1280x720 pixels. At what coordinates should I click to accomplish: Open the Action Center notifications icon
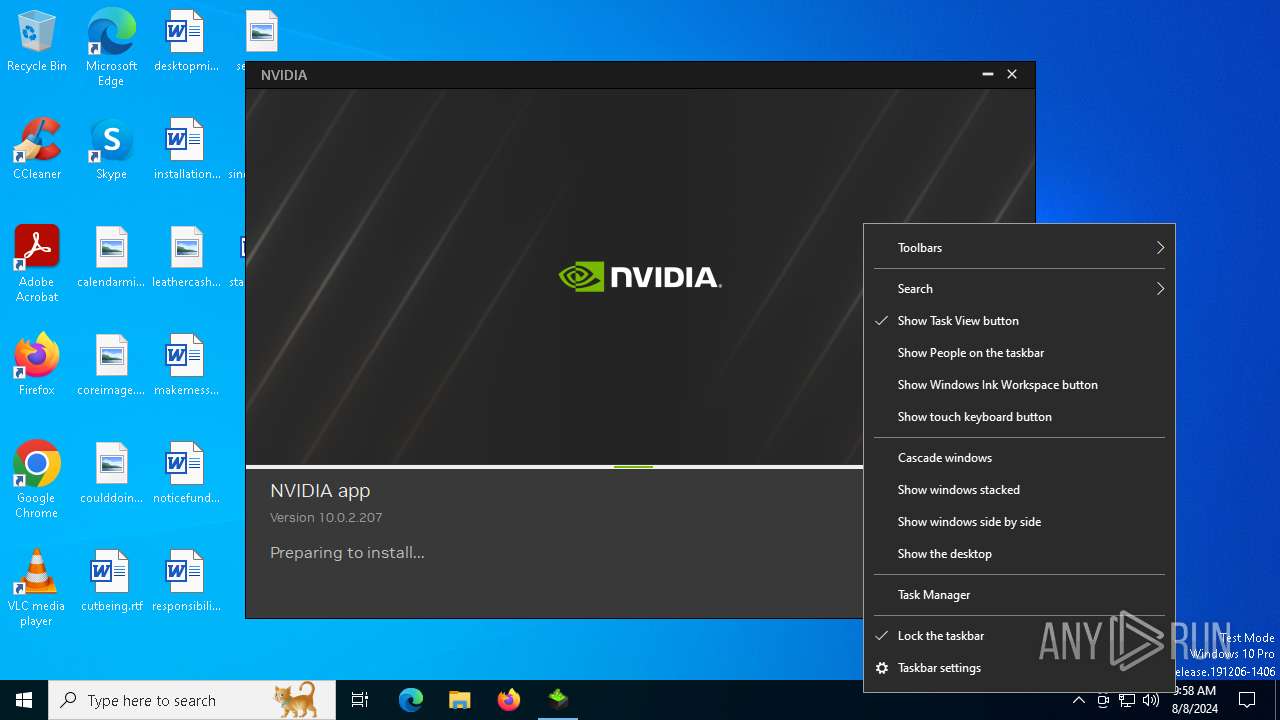[1247, 700]
